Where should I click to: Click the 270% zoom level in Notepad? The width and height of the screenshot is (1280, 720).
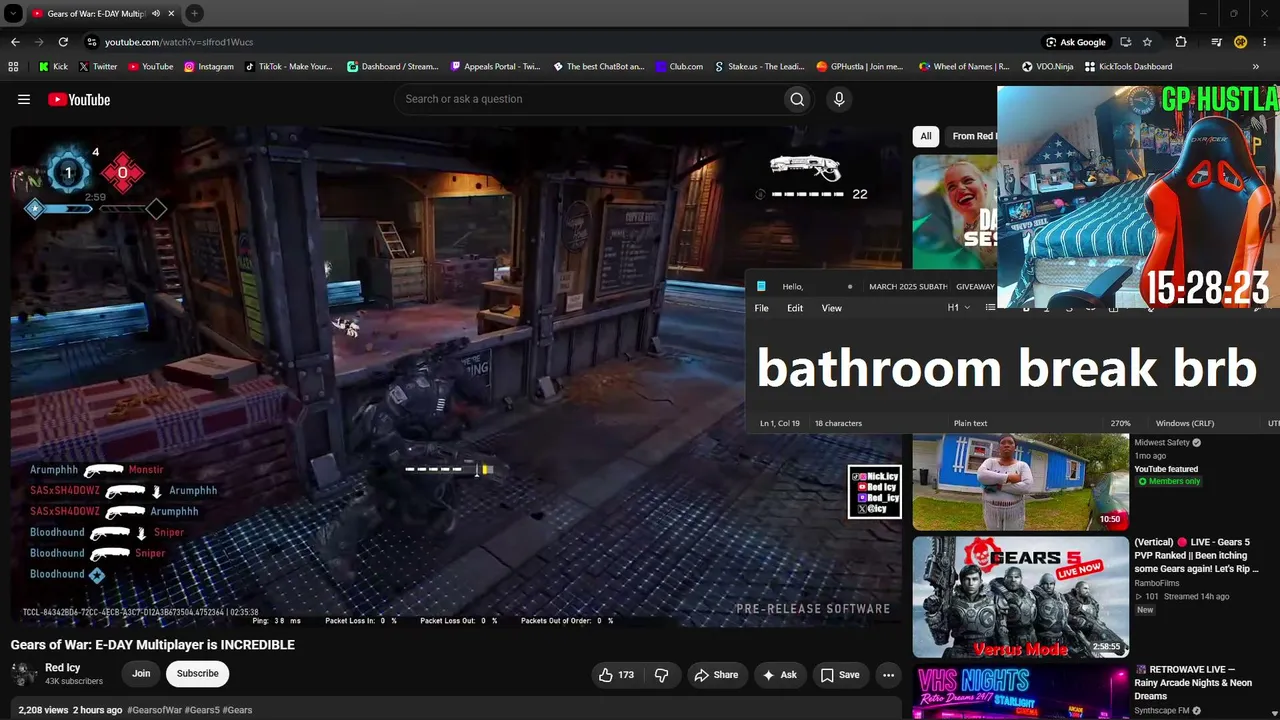(1120, 423)
